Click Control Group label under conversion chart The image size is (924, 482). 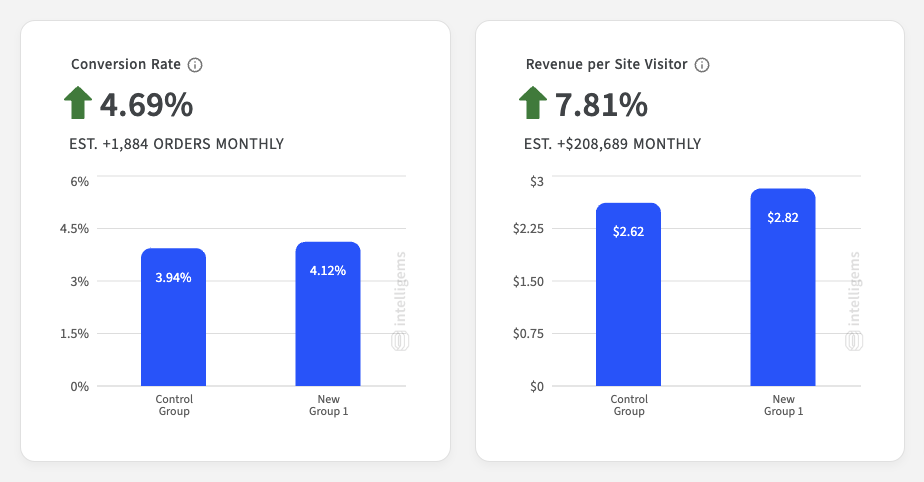tap(174, 405)
